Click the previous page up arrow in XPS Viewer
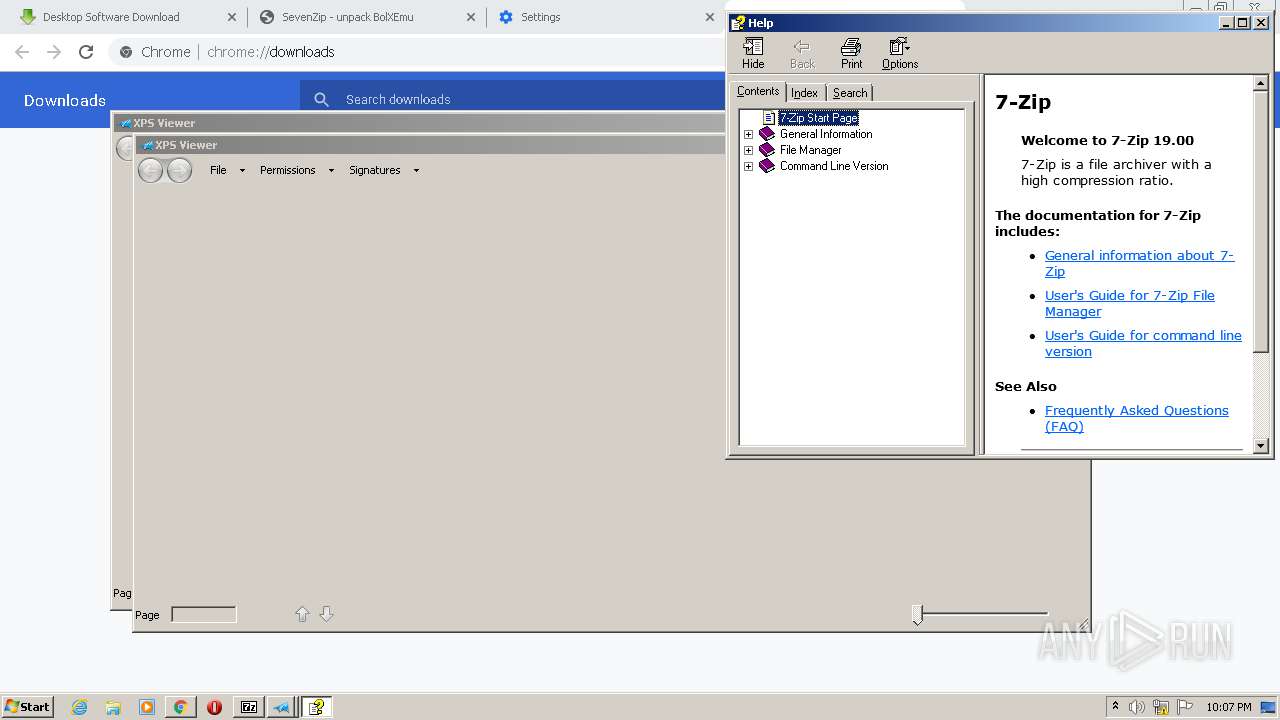This screenshot has height=720, width=1280. coord(302,614)
